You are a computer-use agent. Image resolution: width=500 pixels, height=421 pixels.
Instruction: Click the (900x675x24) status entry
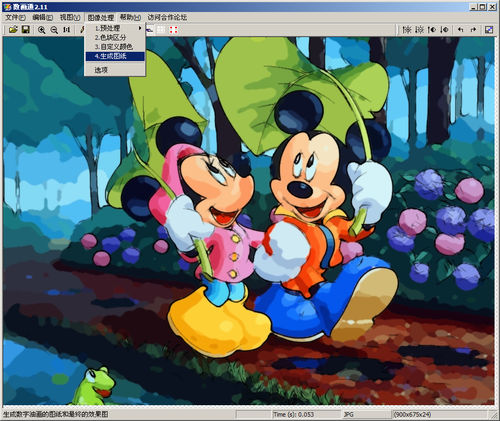[412, 414]
